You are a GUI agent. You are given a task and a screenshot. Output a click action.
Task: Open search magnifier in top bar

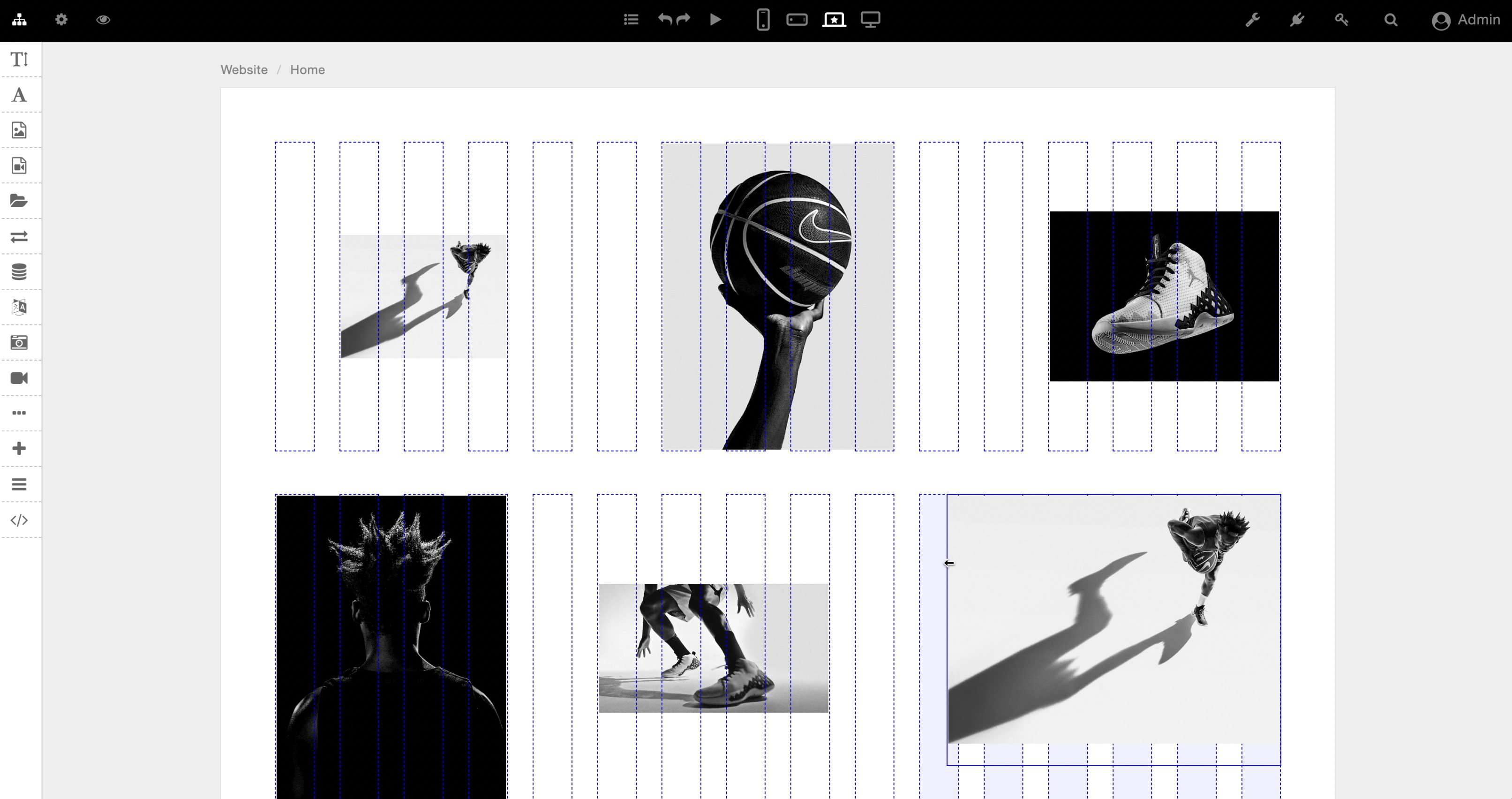click(x=1391, y=21)
